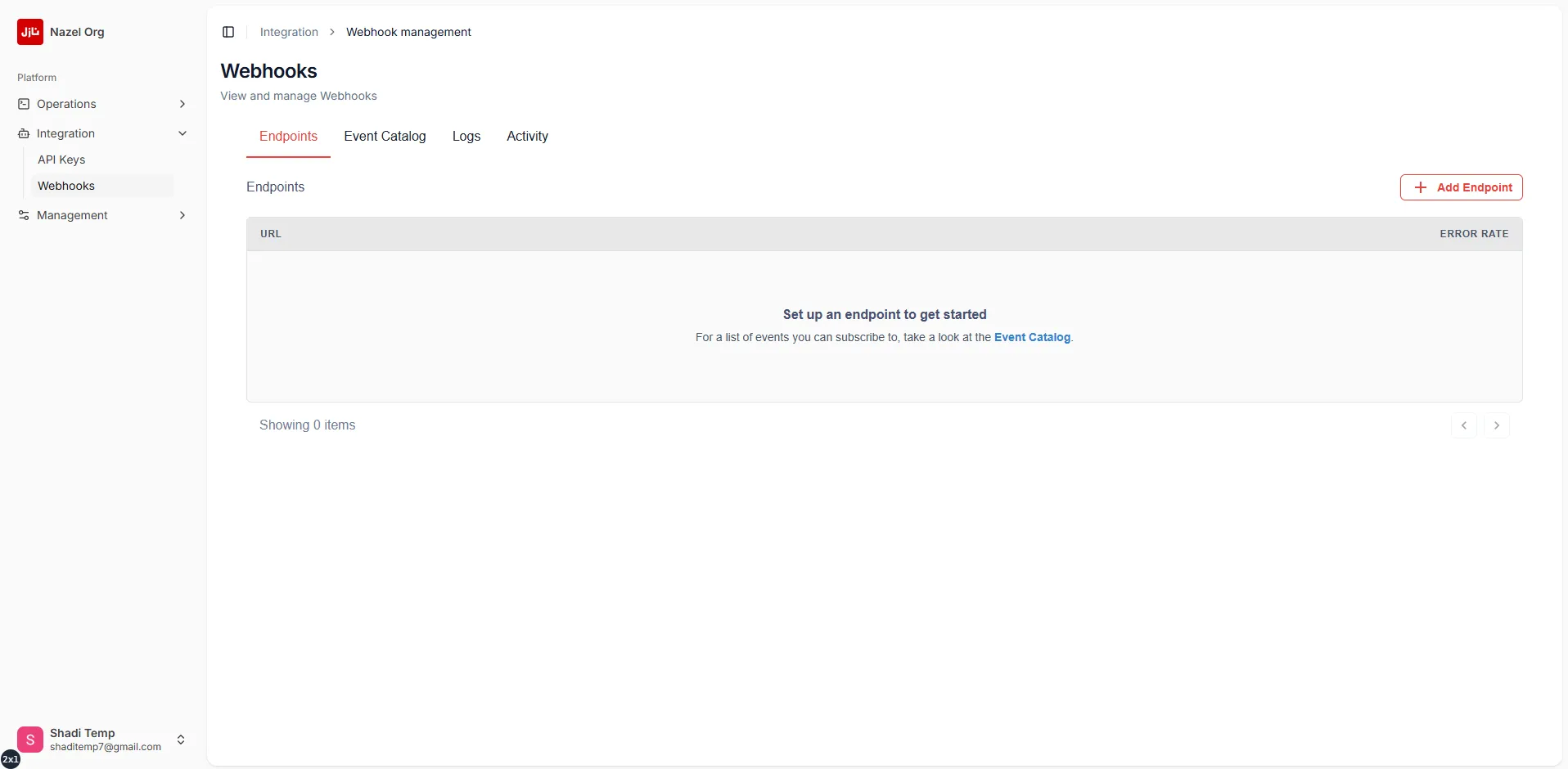
Task: Click the Add Endpoint button
Action: pos(1462,187)
